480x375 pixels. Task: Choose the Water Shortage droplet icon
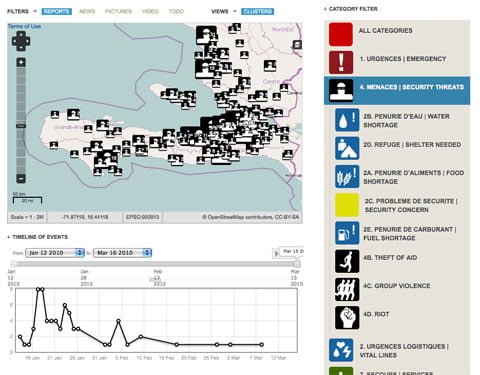347,120
